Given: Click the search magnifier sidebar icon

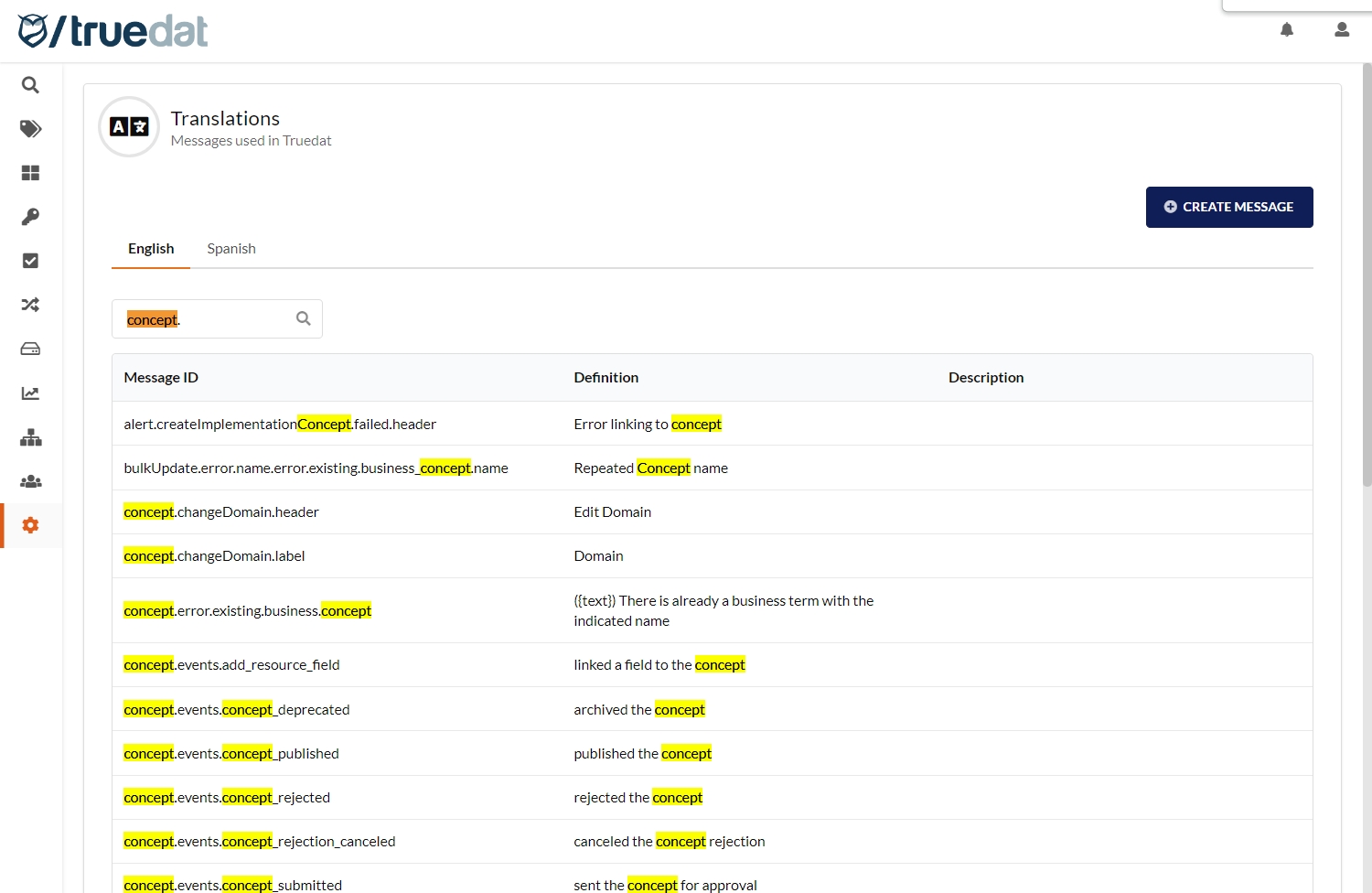Looking at the screenshot, I should [x=30, y=85].
